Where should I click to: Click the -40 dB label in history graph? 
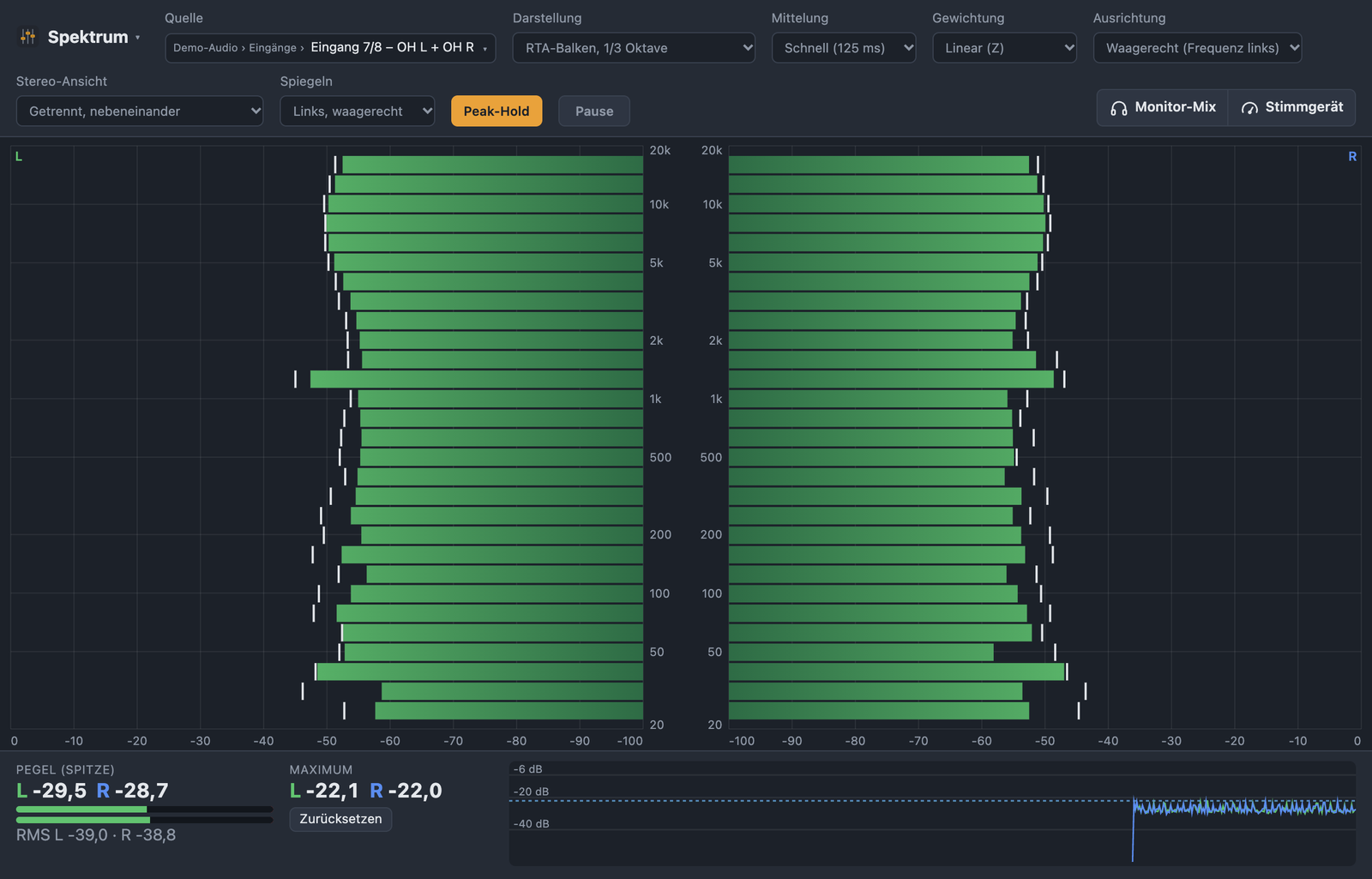[531, 824]
